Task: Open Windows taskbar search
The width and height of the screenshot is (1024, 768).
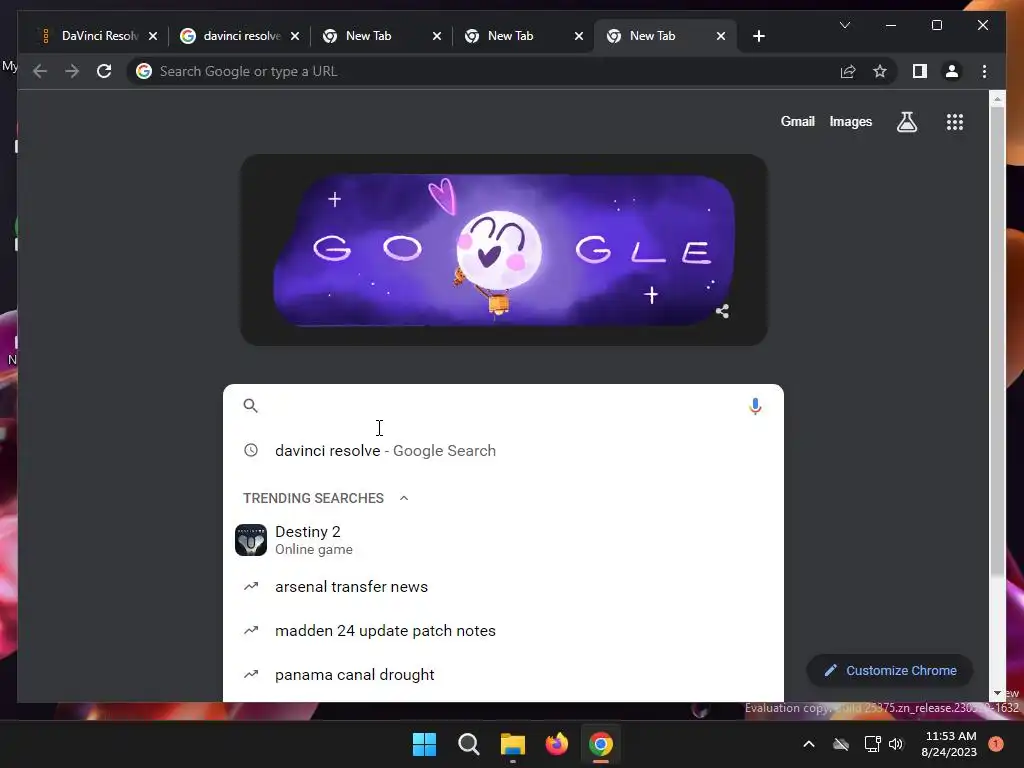Action: (x=468, y=744)
